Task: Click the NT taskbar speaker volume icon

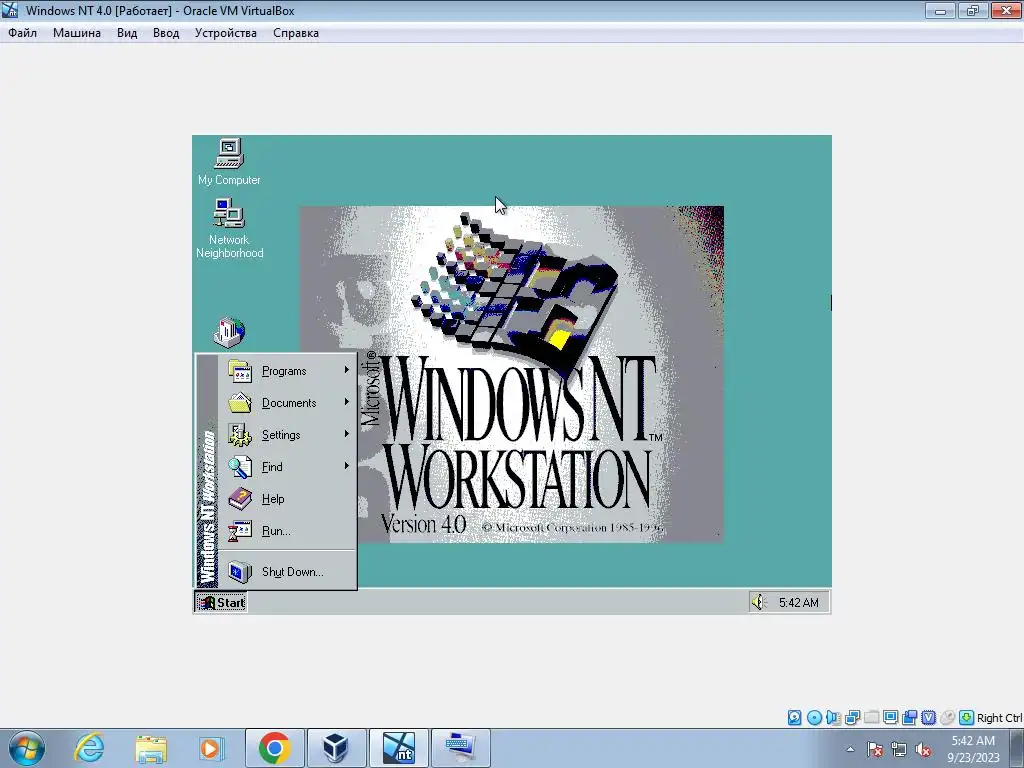Action: pyautogui.click(x=758, y=602)
